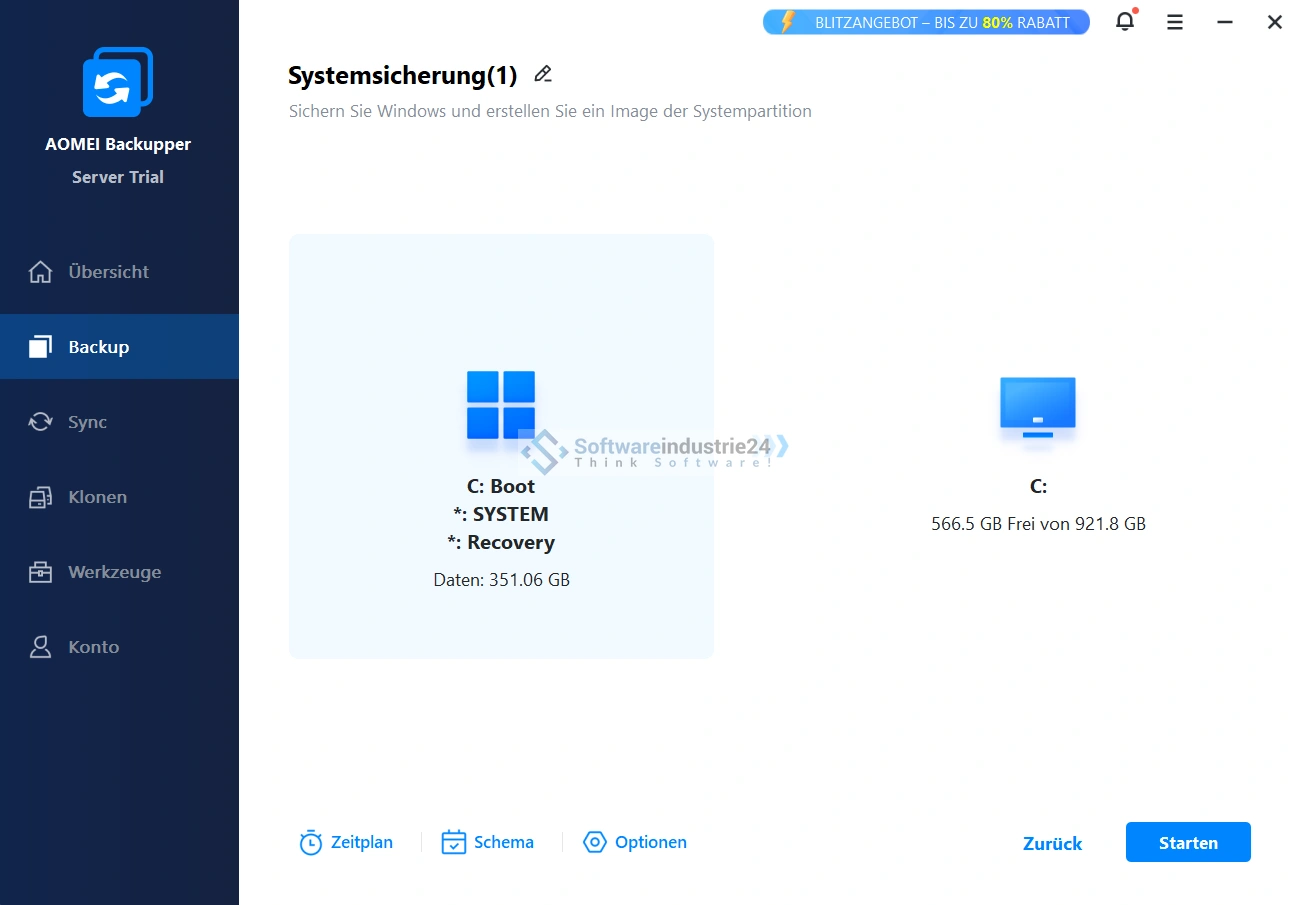Image resolution: width=1295 pixels, height=905 pixels.
Task: Open Werkzeuge in the sidebar
Action: click(114, 572)
